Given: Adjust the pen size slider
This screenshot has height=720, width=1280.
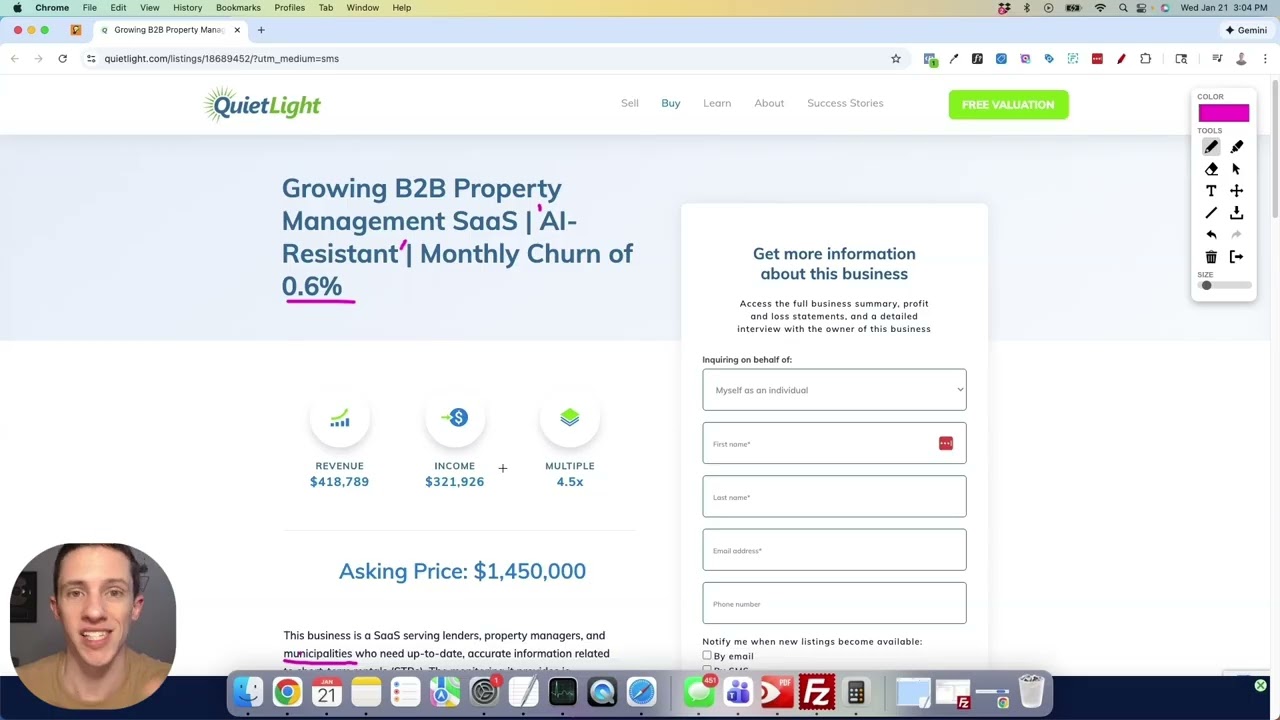Looking at the screenshot, I should coord(1225,286).
